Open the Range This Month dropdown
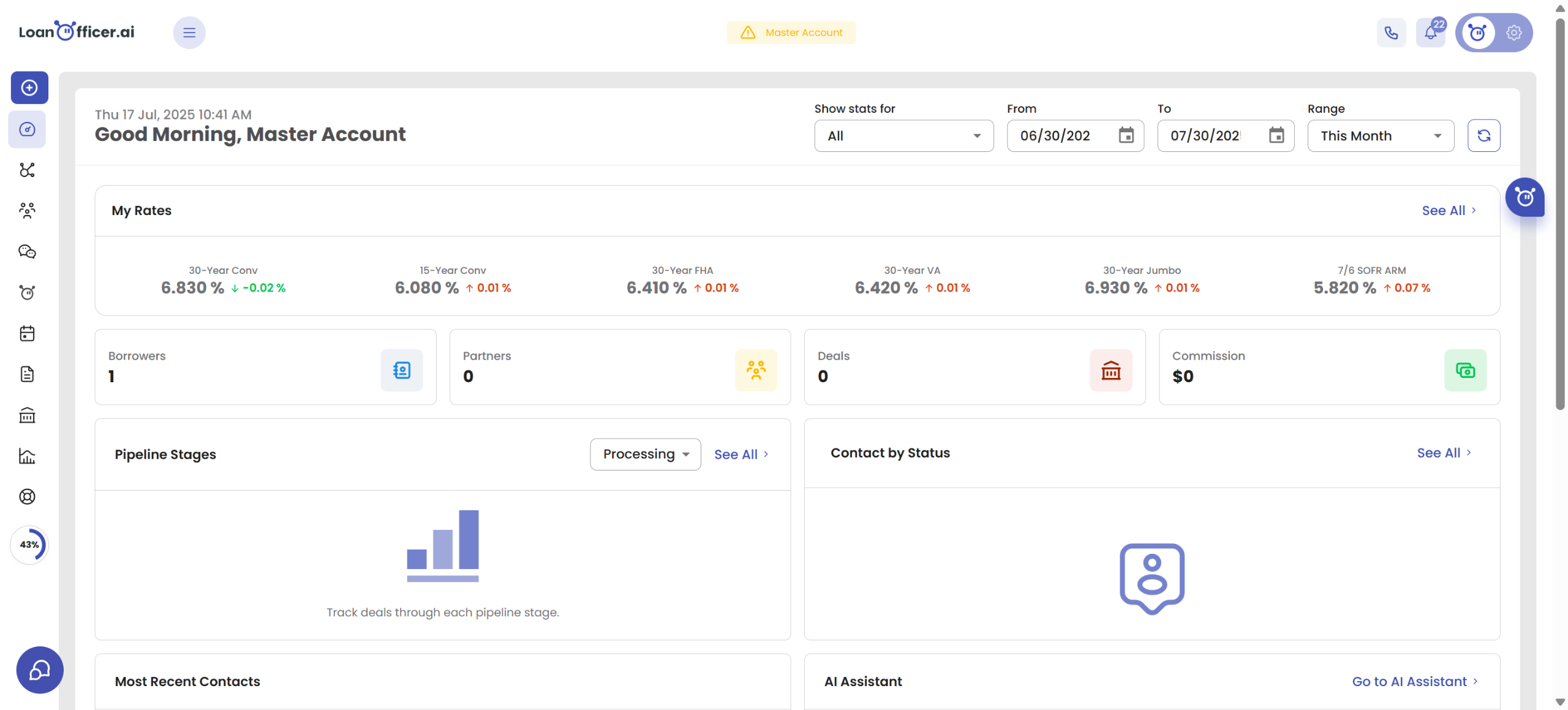This screenshot has height=710, width=1568. (1381, 135)
